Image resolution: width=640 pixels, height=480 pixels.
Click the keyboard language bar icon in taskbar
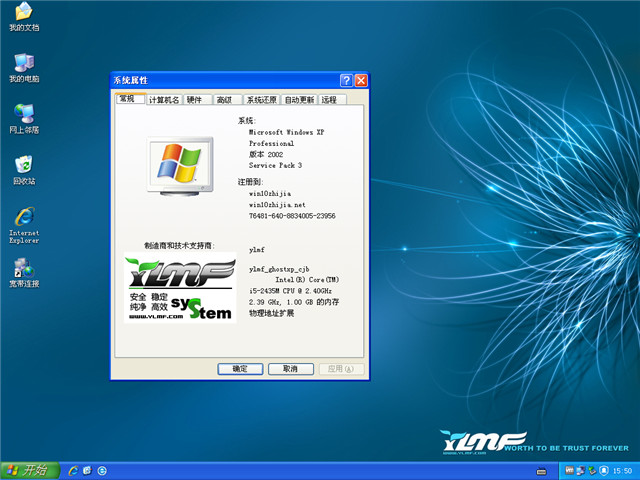click(541, 471)
